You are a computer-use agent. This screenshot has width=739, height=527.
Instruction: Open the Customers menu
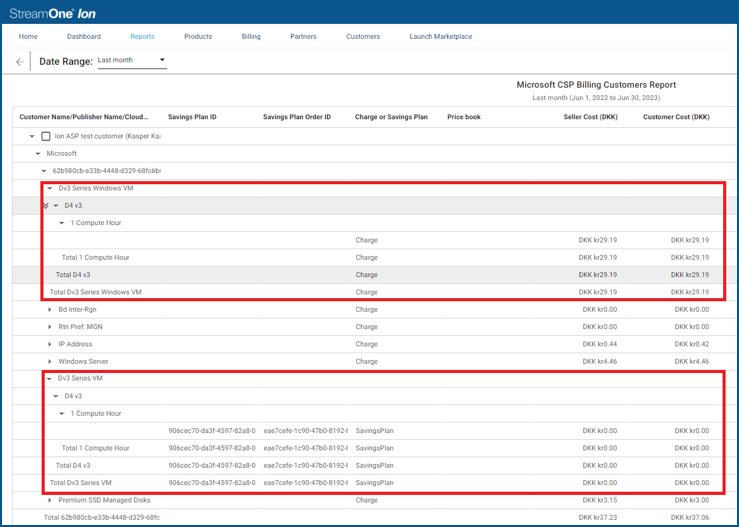pyautogui.click(x=363, y=36)
